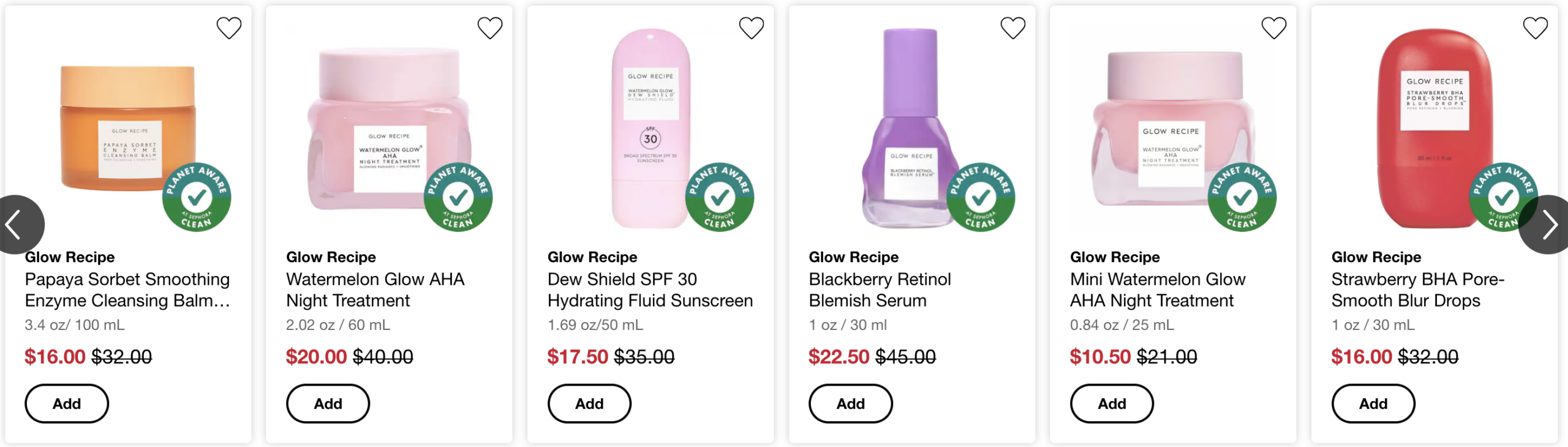This screenshot has height=447, width=1568.
Task: Toggle heart on Watermelon Glow AHA Night Treatment
Action: click(x=490, y=28)
